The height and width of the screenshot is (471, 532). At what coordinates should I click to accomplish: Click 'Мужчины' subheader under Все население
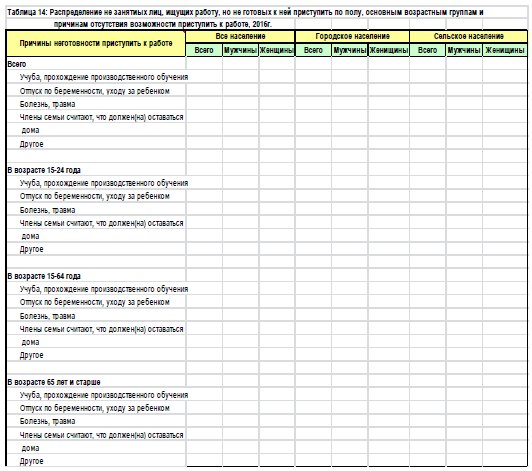point(240,50)
